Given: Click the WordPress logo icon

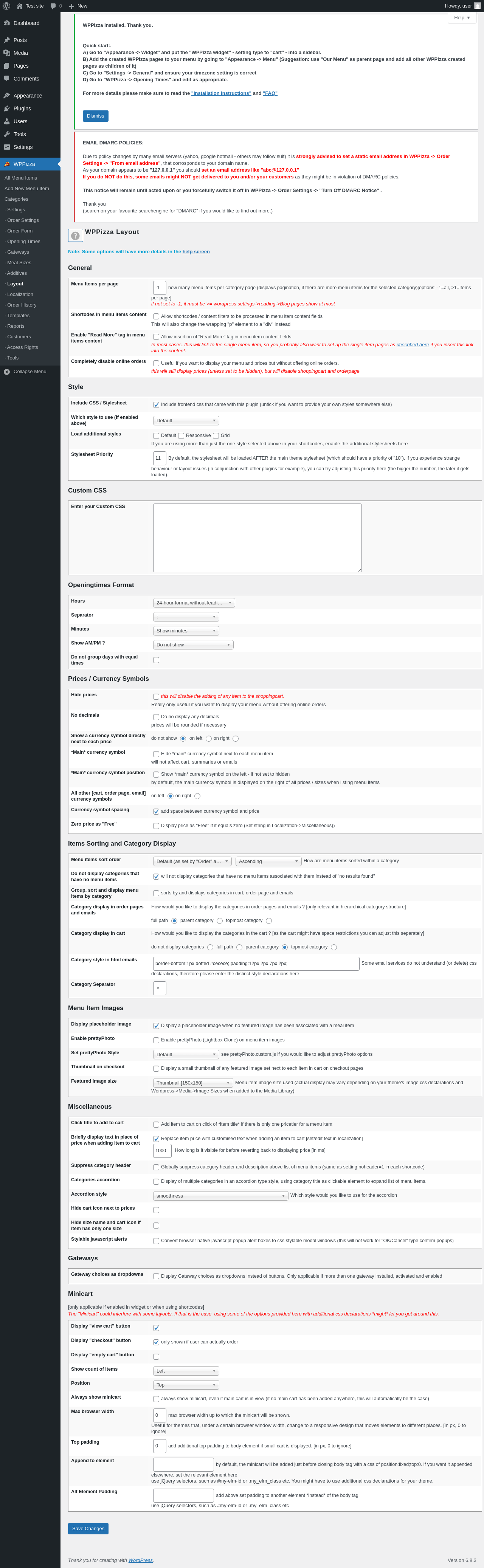Looking at the screenshot, I should coord(7,6).
